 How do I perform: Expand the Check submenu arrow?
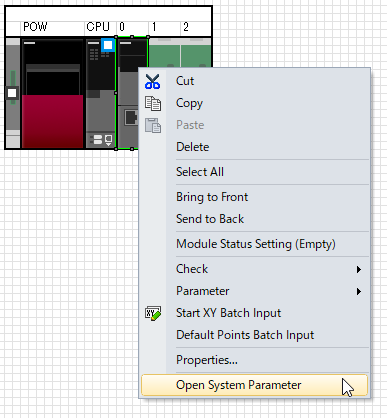(359, 269)
